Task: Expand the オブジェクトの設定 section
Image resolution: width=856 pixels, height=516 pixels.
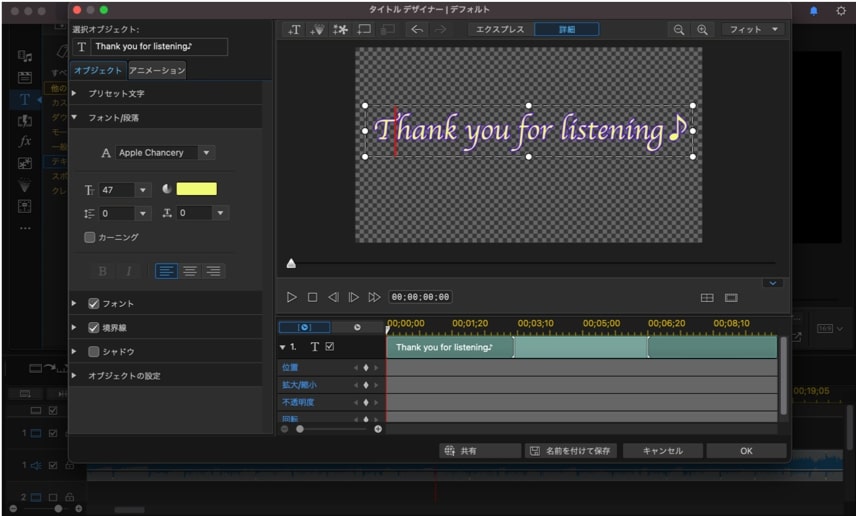Action: (x=74, y=376)
